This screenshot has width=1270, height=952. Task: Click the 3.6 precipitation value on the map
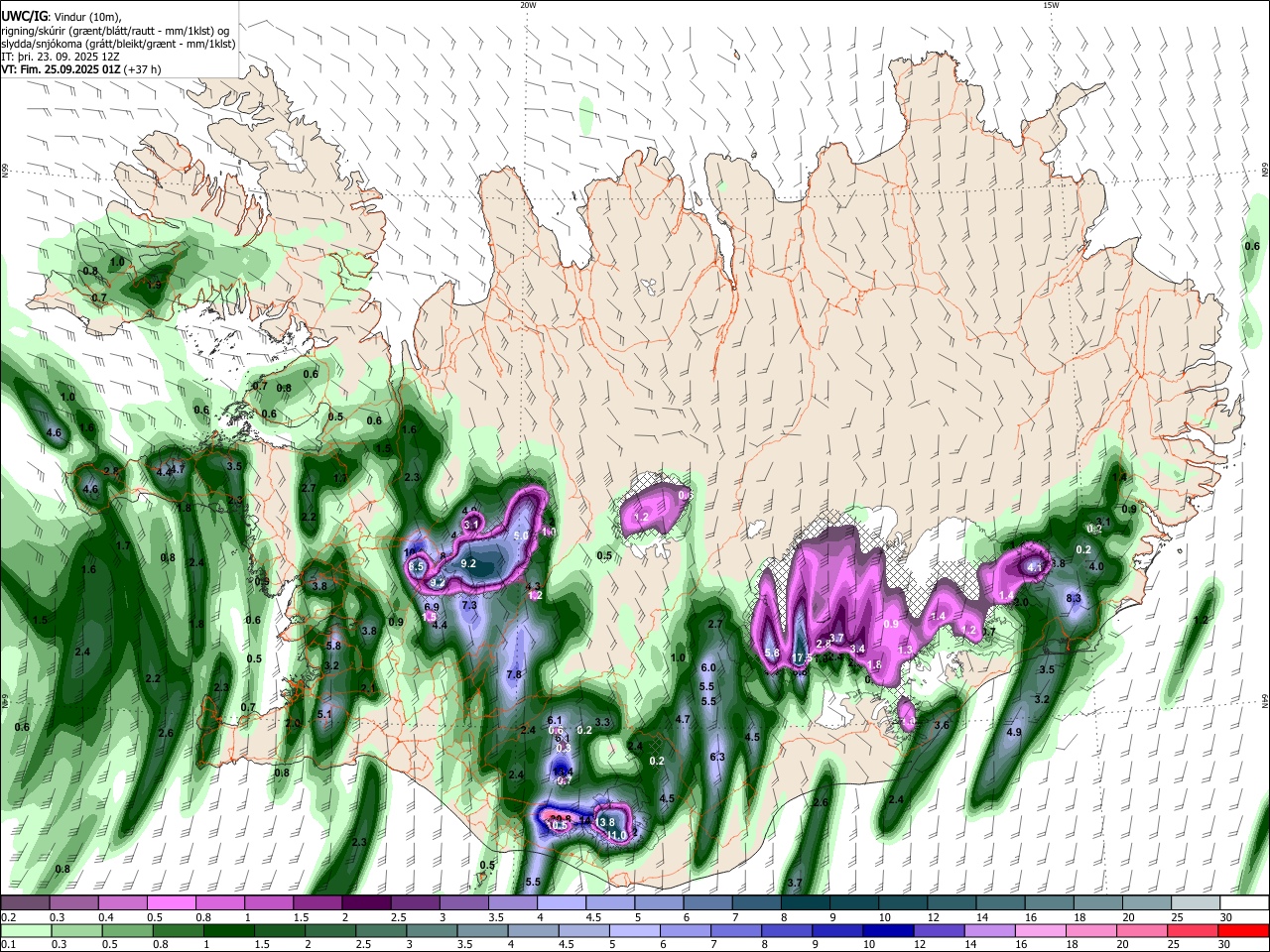pos(942,726)
